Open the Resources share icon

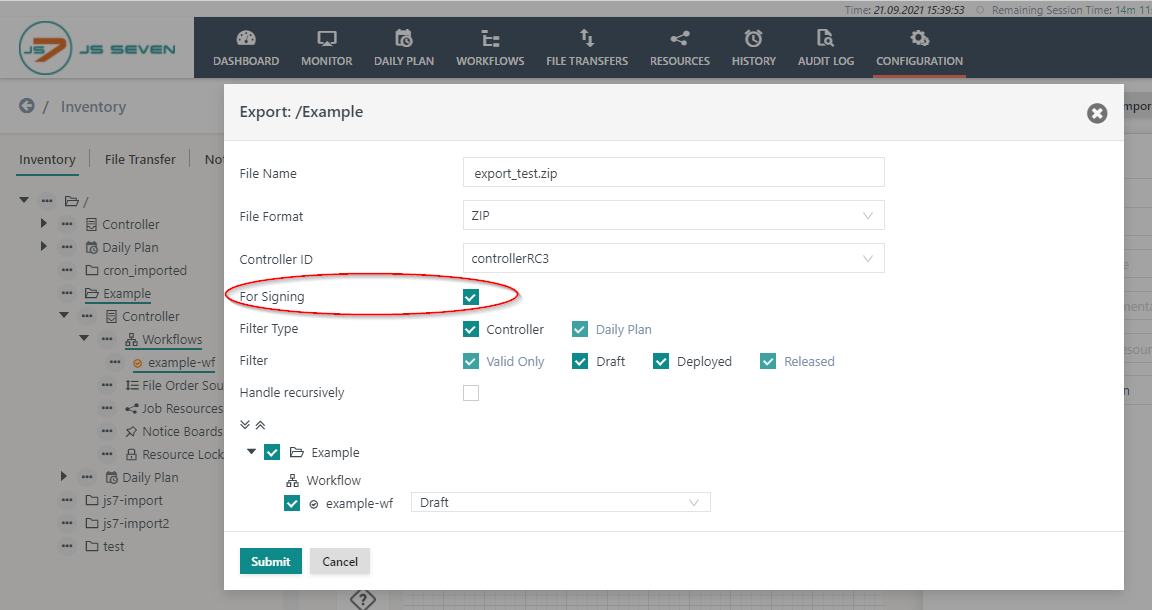coord(680,38)
